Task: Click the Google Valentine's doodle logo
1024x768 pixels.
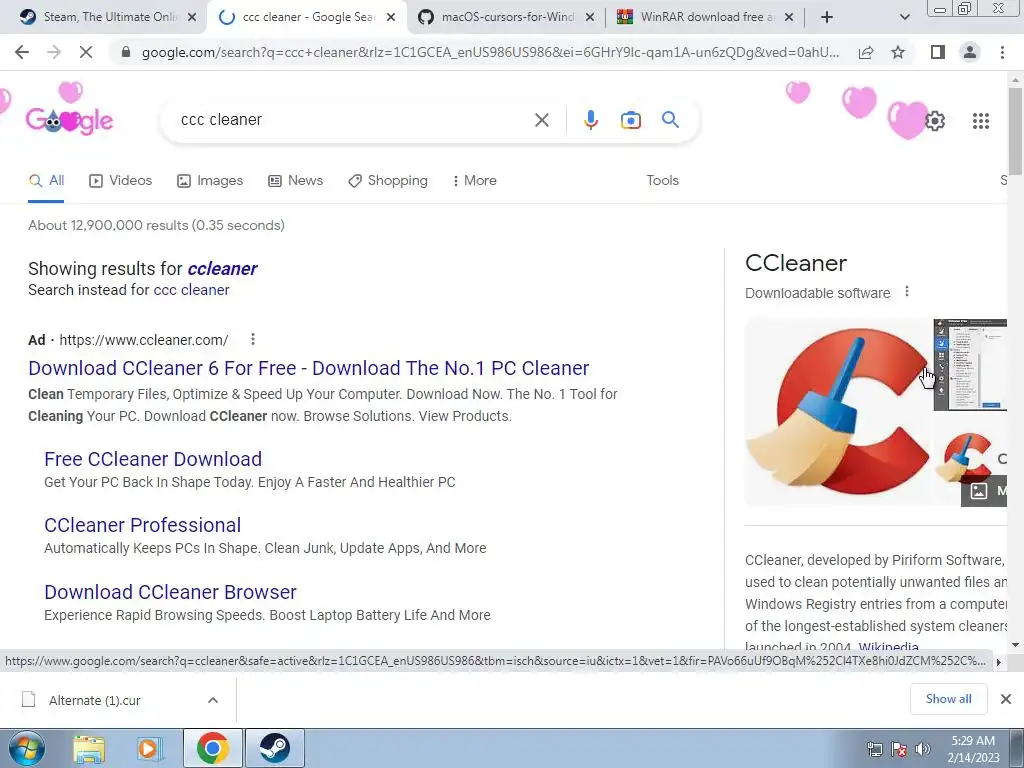Action: [x=69, y=120]
